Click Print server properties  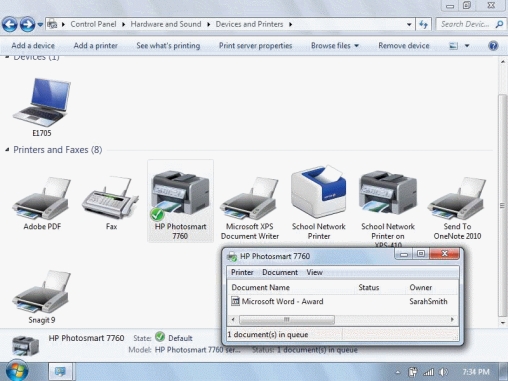pos(255,46)
